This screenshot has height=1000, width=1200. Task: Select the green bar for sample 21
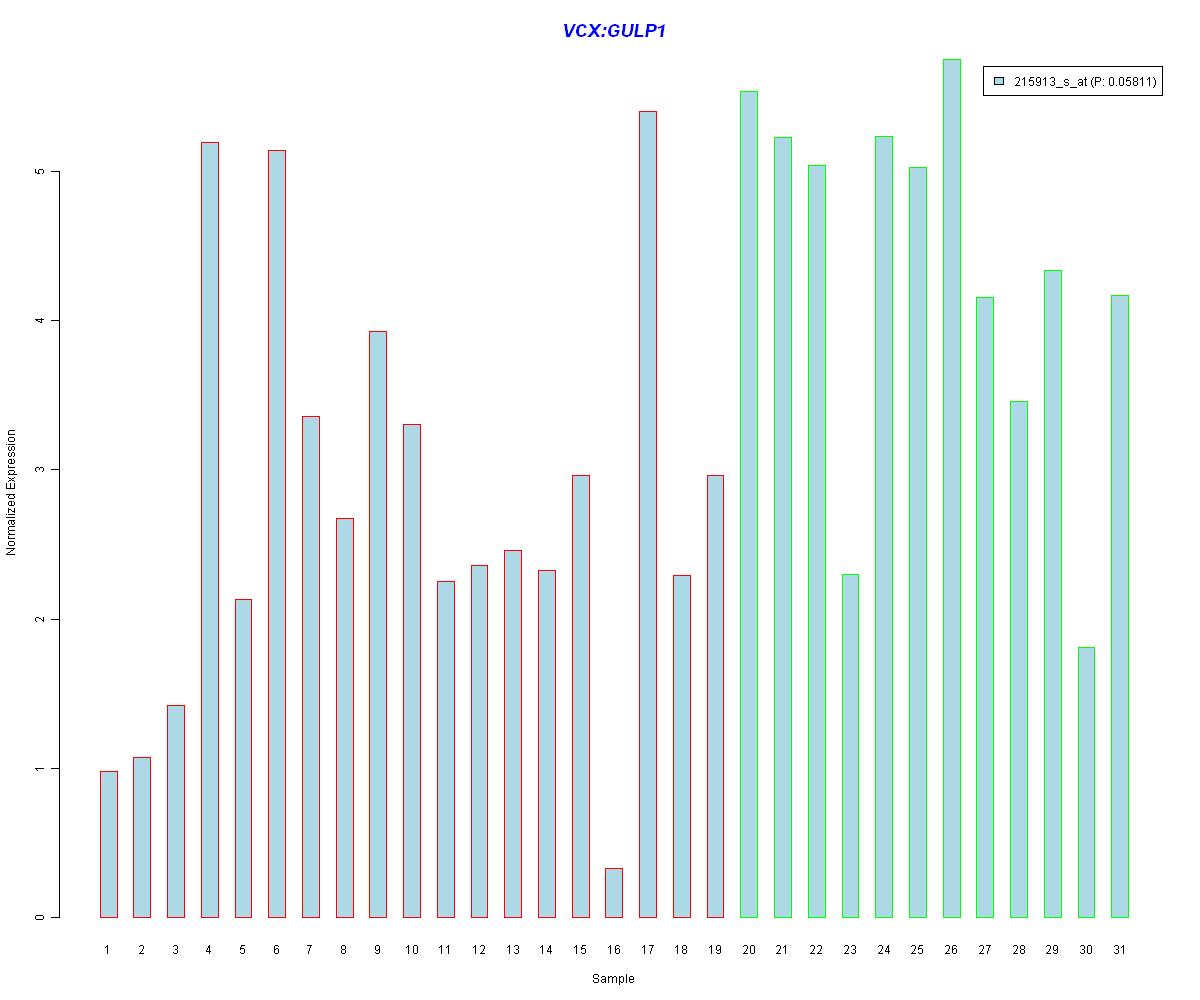point(782,527)
